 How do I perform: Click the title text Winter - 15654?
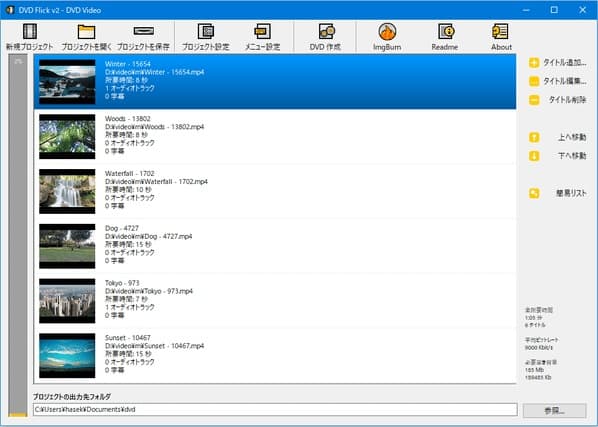(x=128, y=64)
